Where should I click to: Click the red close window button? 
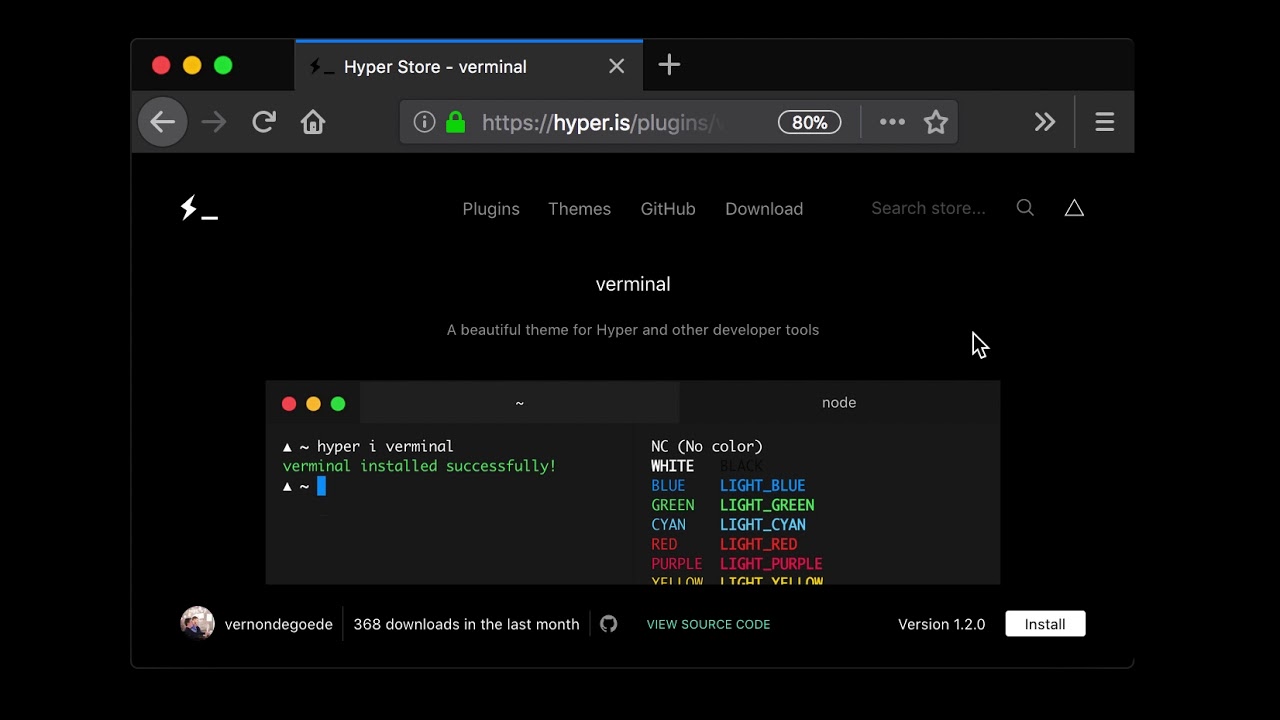point(161,65)
